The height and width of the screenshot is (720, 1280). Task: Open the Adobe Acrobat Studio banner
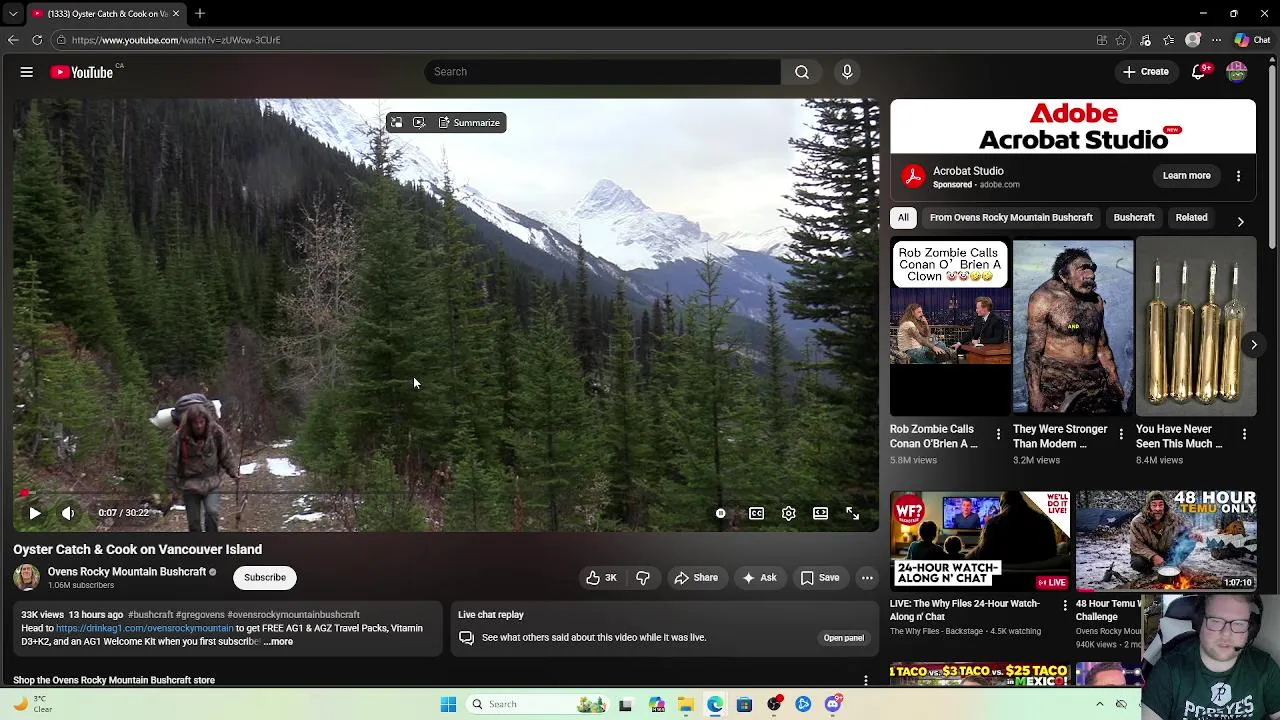pos(1073,127)
